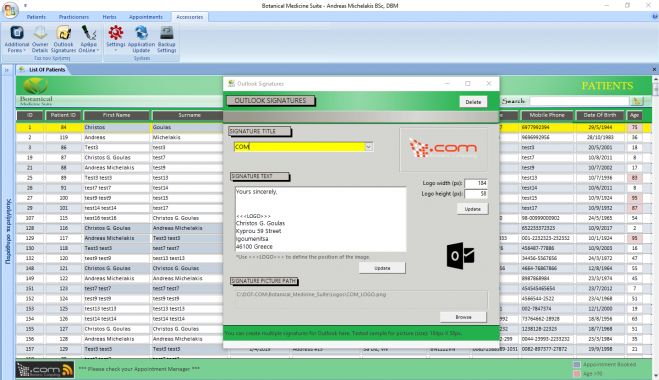Screen dimensions: 659x380
Task: Click the OUTLOOK SIGNATURES header button
Action: pos(270,100)
